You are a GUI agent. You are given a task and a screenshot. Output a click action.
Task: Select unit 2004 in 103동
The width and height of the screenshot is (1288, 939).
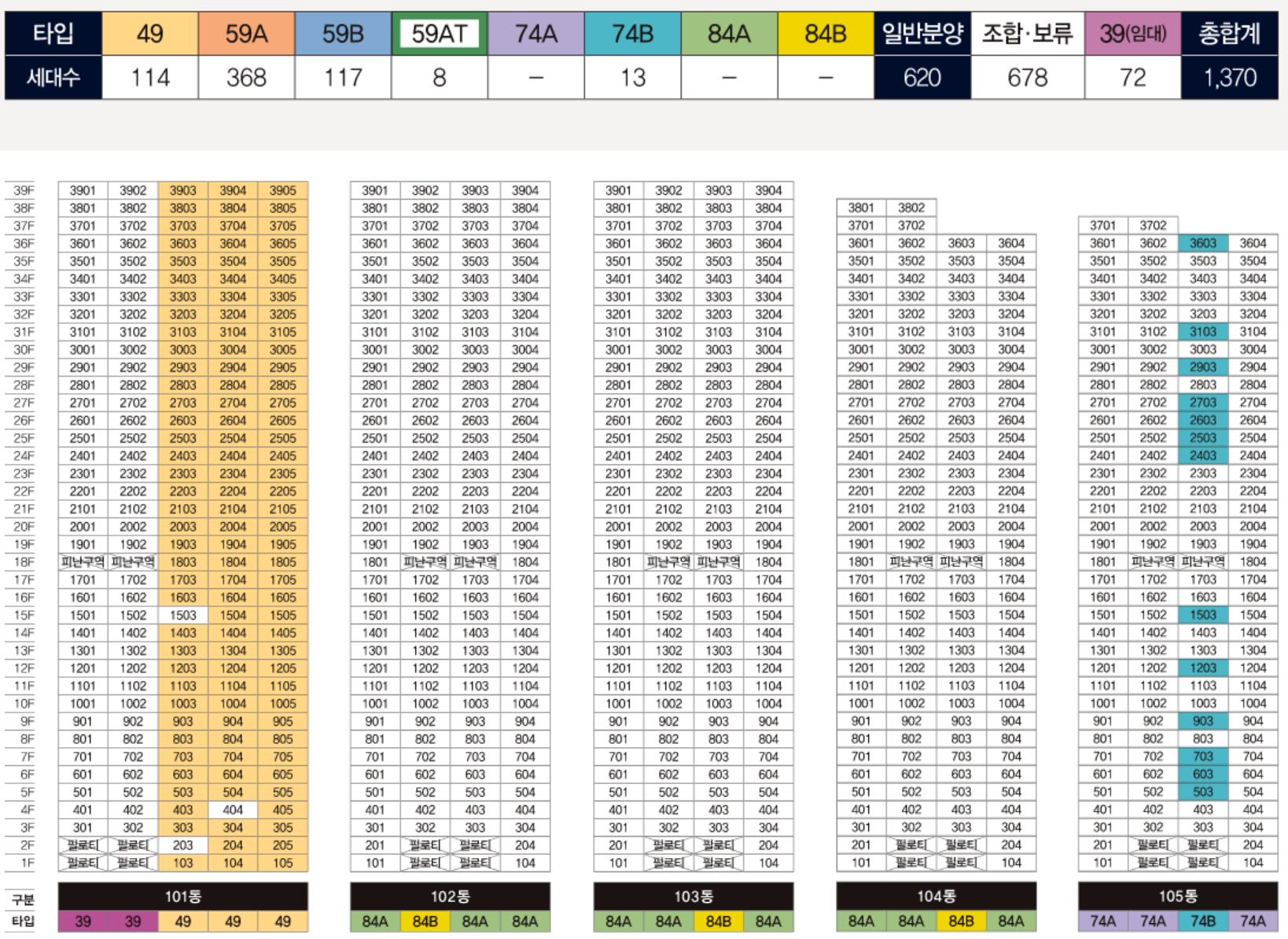tap(768, 527)
